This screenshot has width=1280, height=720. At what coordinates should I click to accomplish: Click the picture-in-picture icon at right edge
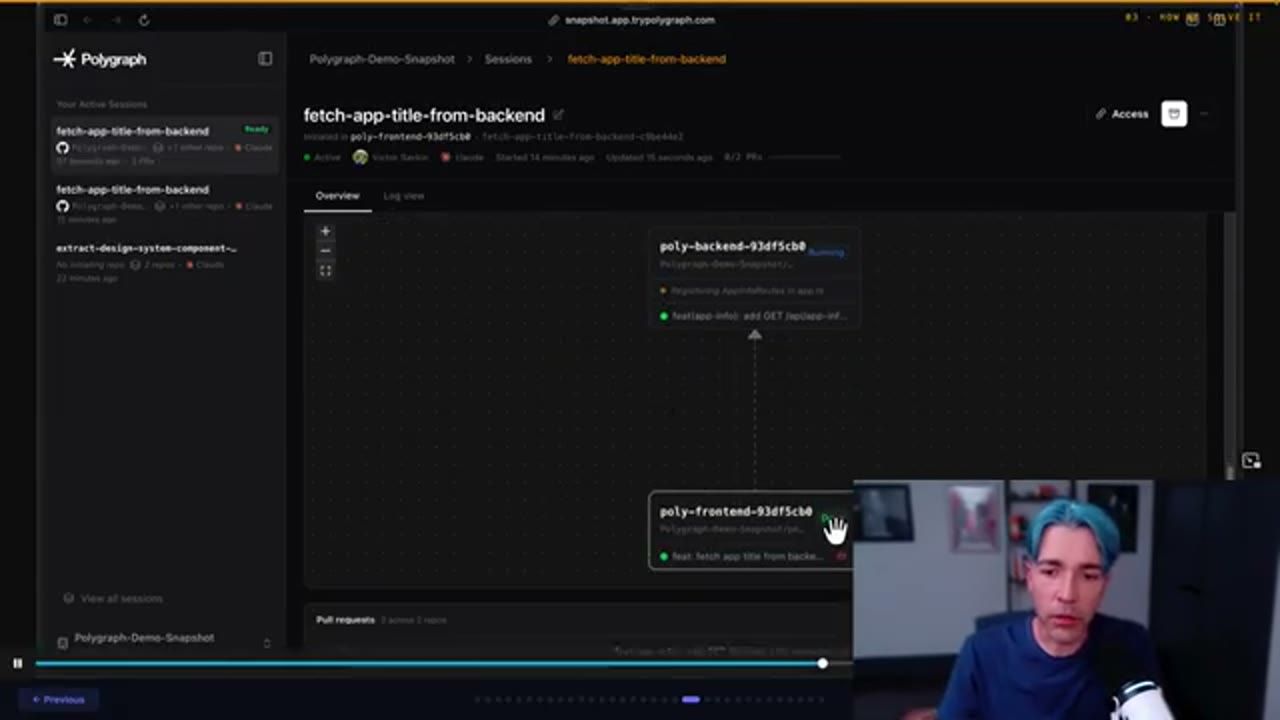(1251, 460)
